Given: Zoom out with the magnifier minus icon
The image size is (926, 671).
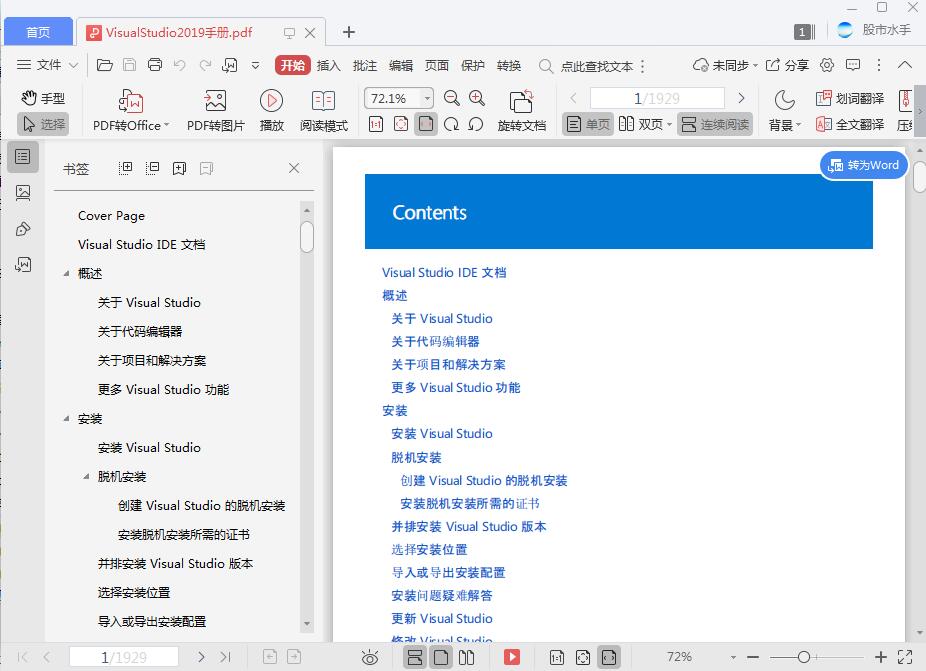Looking at the screenshot, I should (452, 98).
